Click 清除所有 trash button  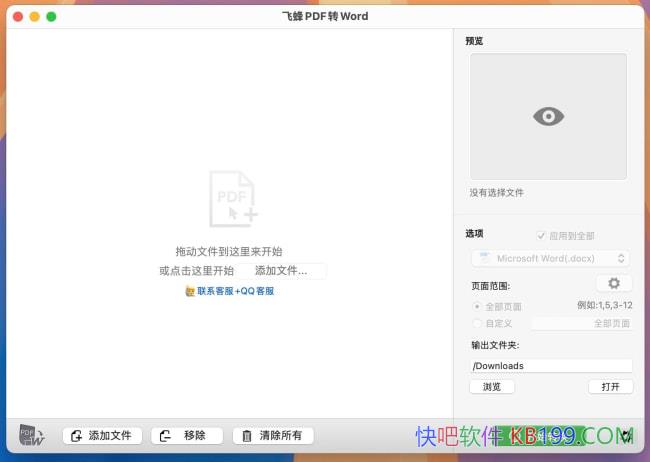tap(273, 435)
